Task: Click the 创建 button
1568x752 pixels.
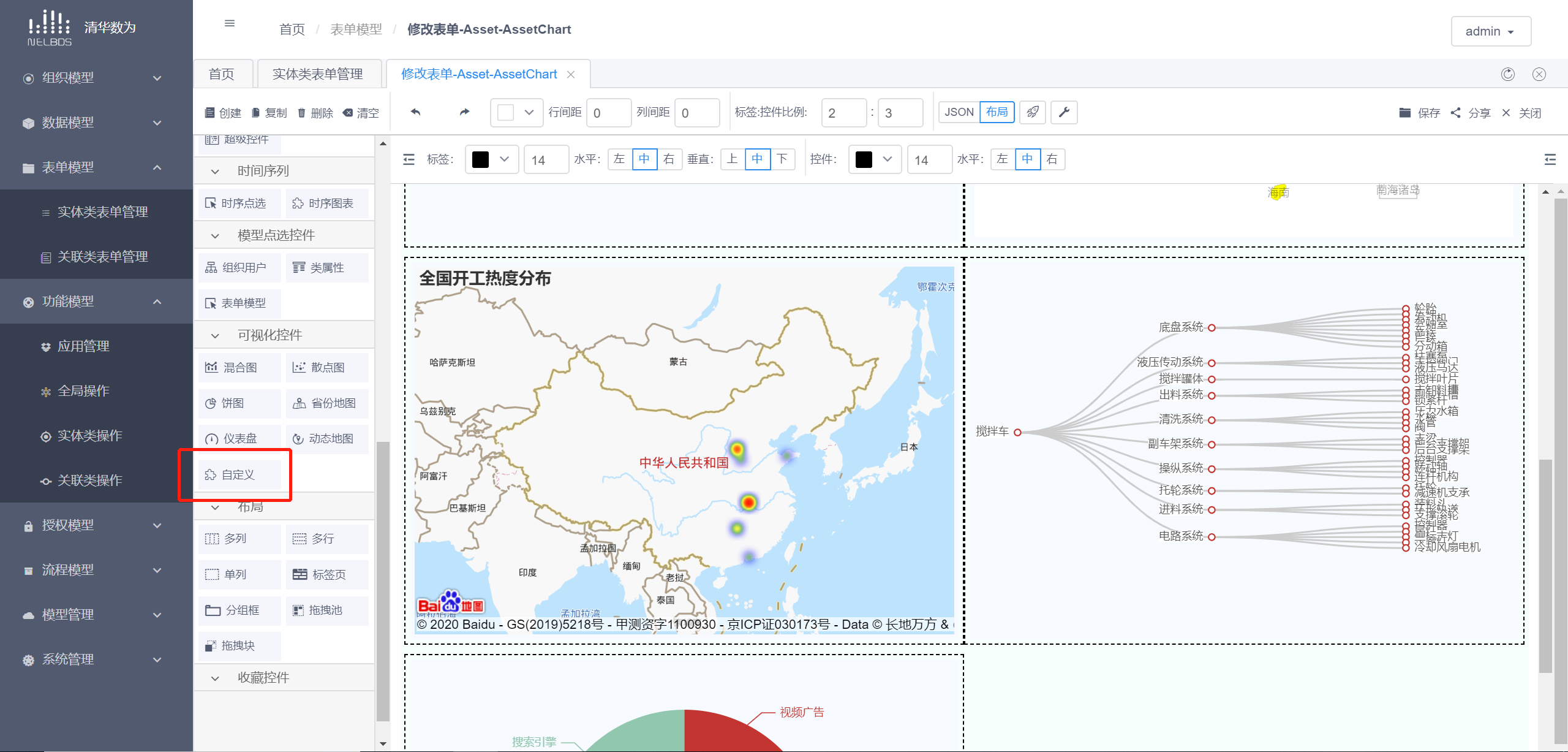Action: point(224,113)
